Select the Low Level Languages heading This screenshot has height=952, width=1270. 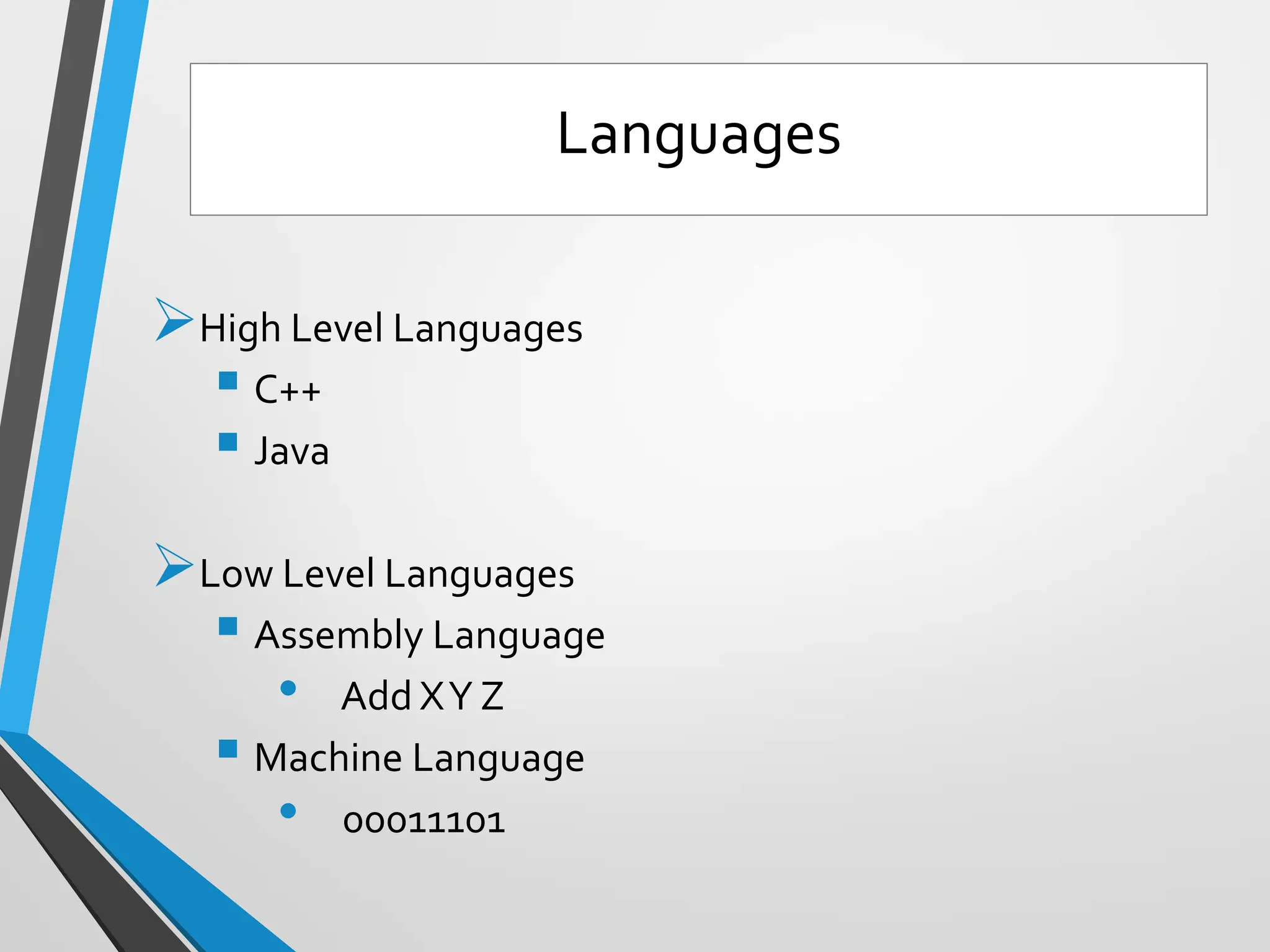click(386, 574)
